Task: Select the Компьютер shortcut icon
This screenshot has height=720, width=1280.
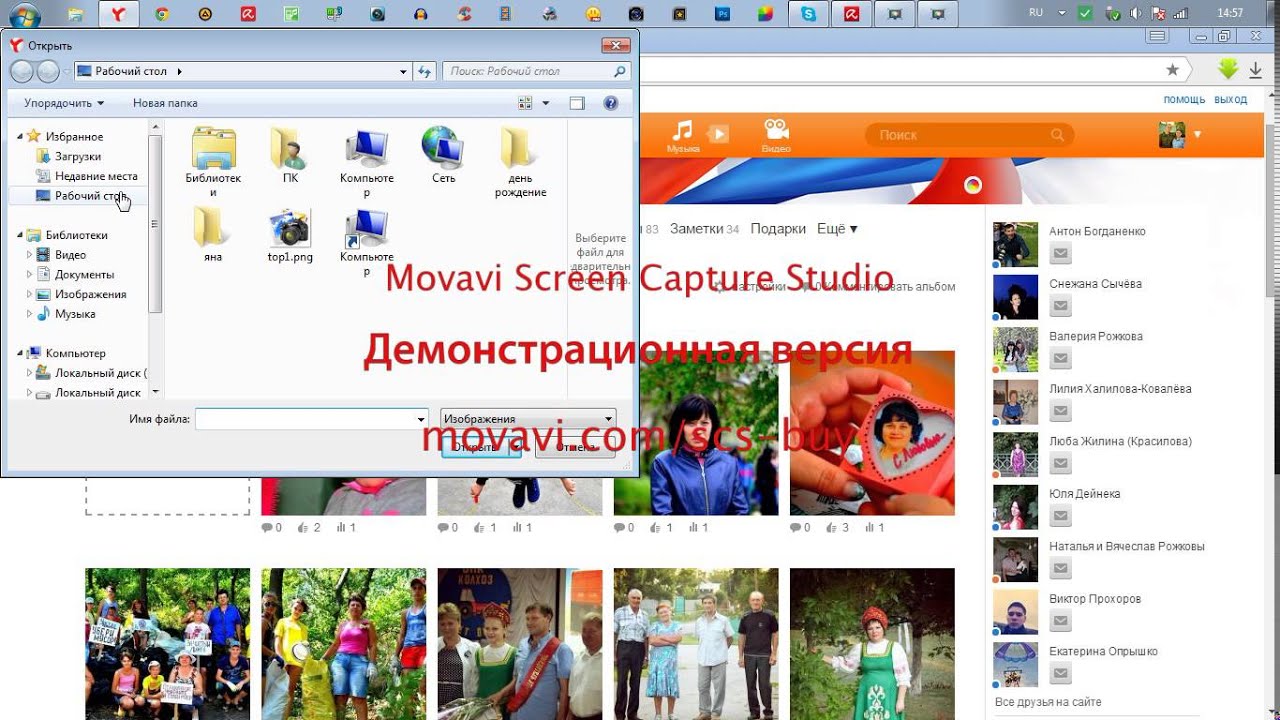Action: pyautogui.click(x=367, y=241)
